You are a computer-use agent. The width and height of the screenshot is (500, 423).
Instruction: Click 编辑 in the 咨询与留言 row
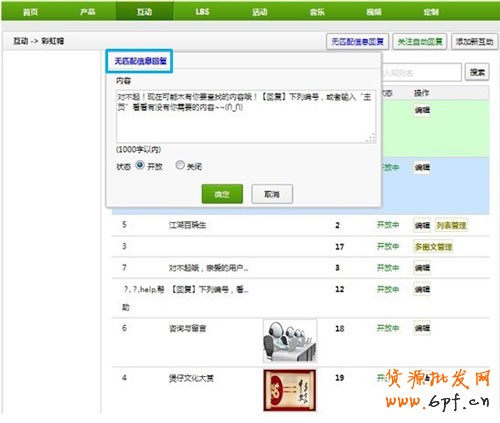[x=422, y=328]
